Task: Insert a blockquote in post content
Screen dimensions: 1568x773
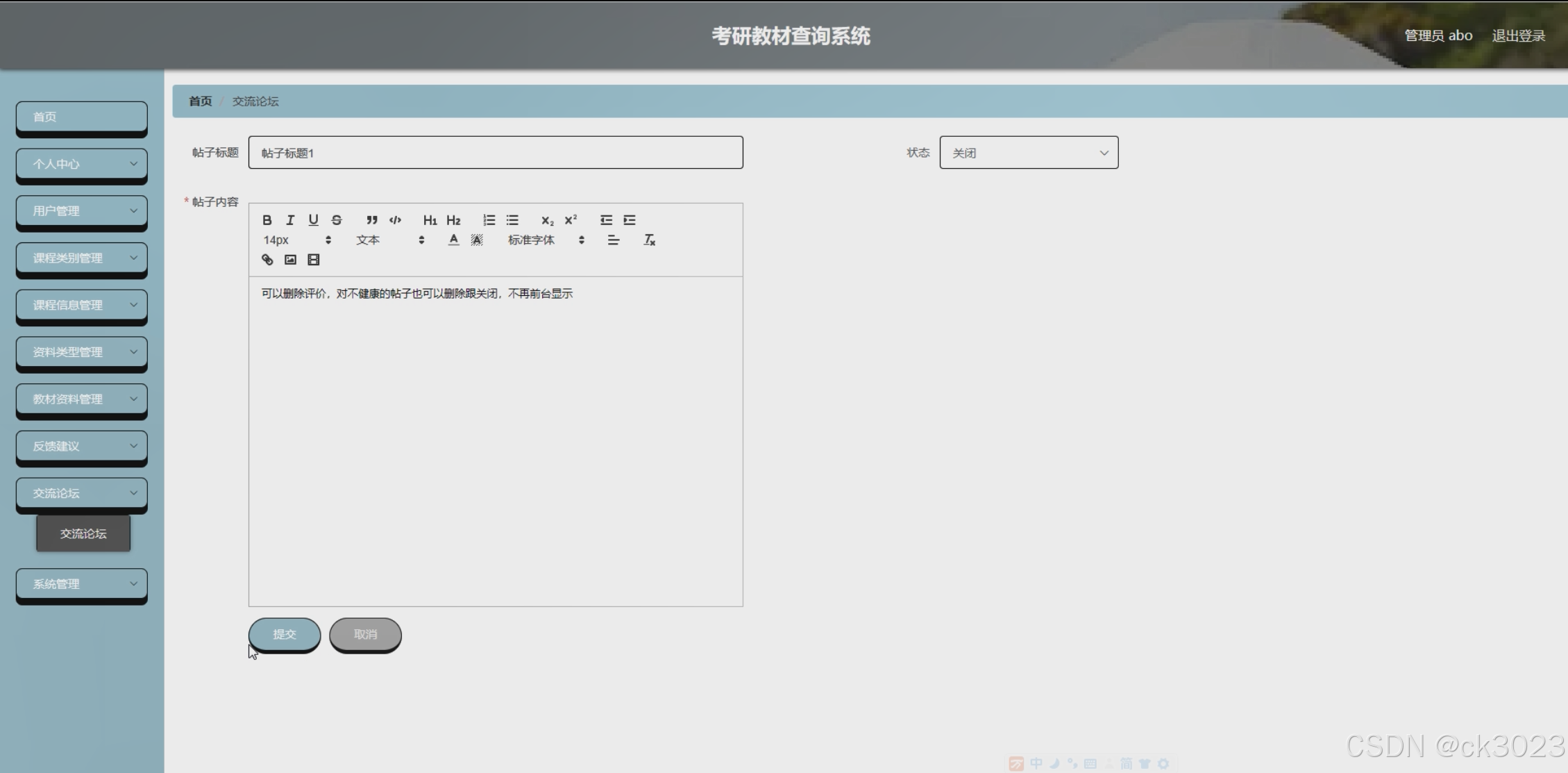Action: click(x=372, y=220)
